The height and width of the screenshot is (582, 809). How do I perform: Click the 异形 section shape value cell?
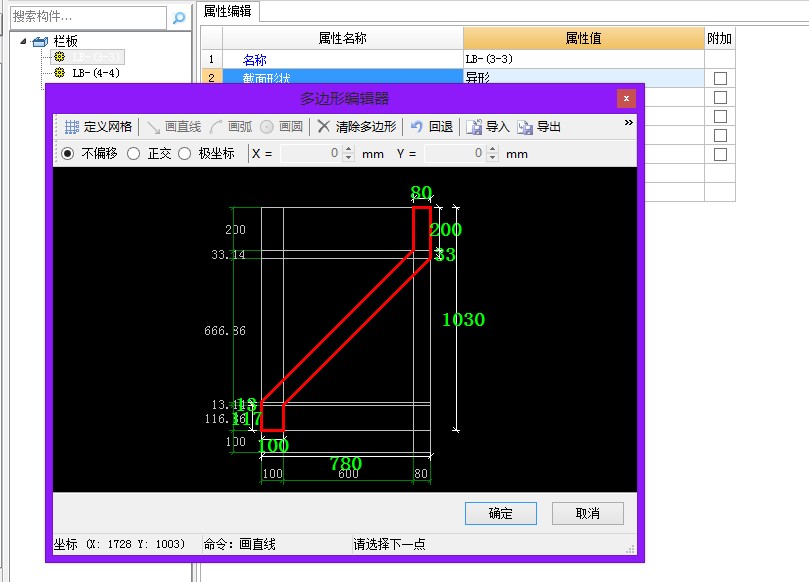click(x=584, y=77)
